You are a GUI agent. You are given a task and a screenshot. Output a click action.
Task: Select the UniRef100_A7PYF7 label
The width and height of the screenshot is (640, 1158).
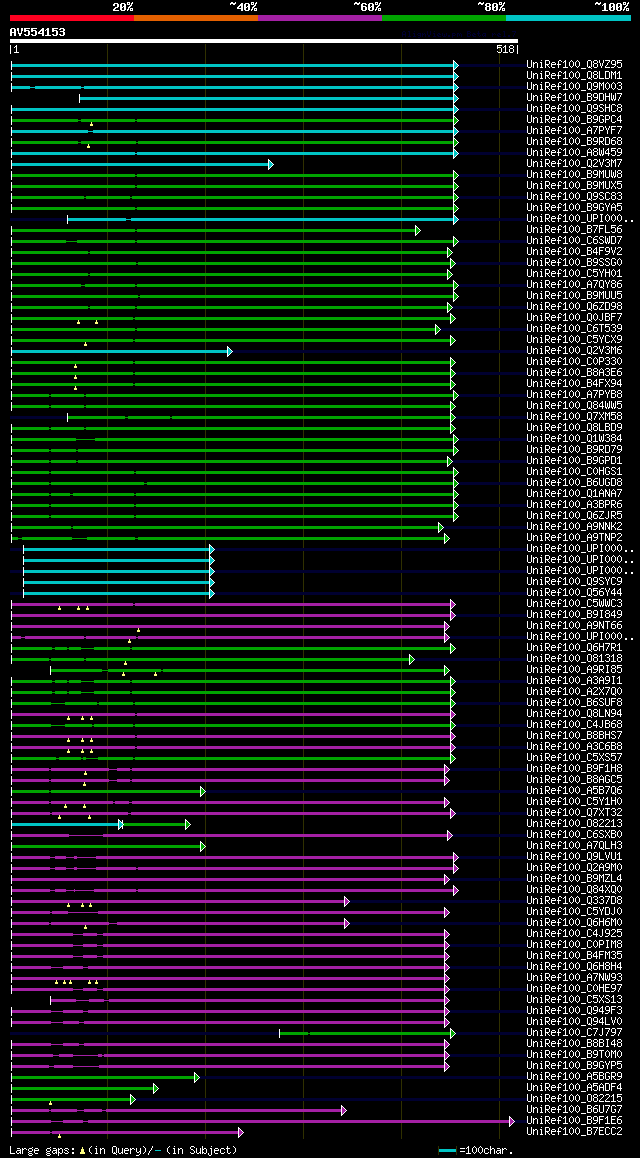pos(574,131)
